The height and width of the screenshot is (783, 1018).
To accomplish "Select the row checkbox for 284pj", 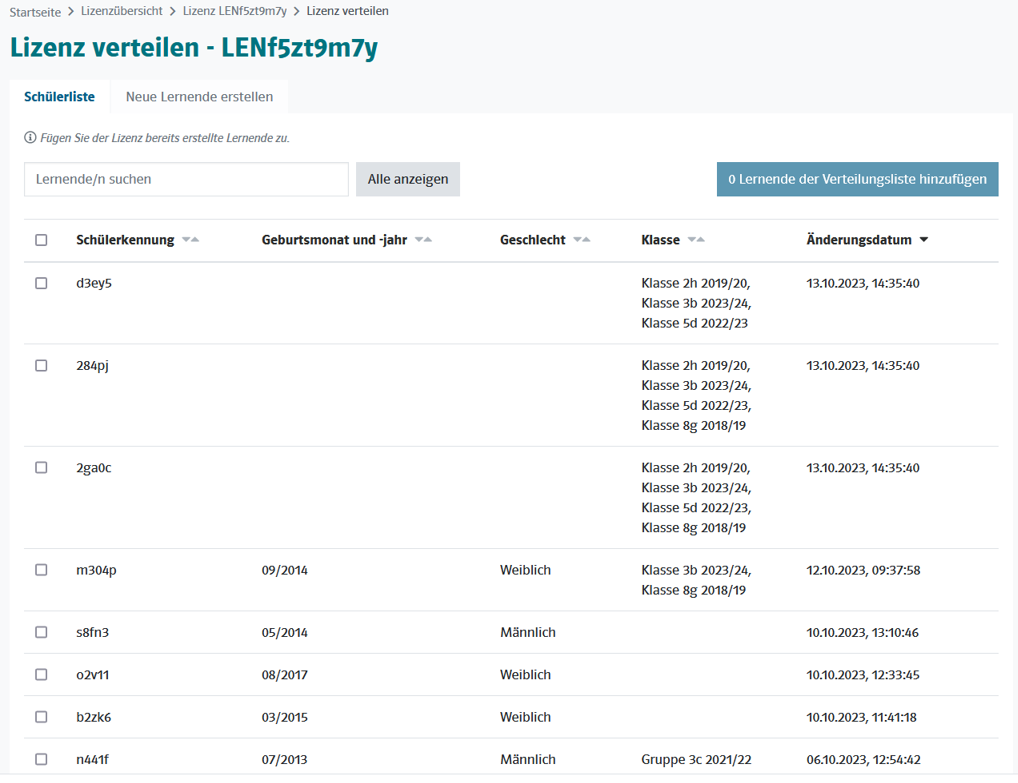I will (41, 365).
